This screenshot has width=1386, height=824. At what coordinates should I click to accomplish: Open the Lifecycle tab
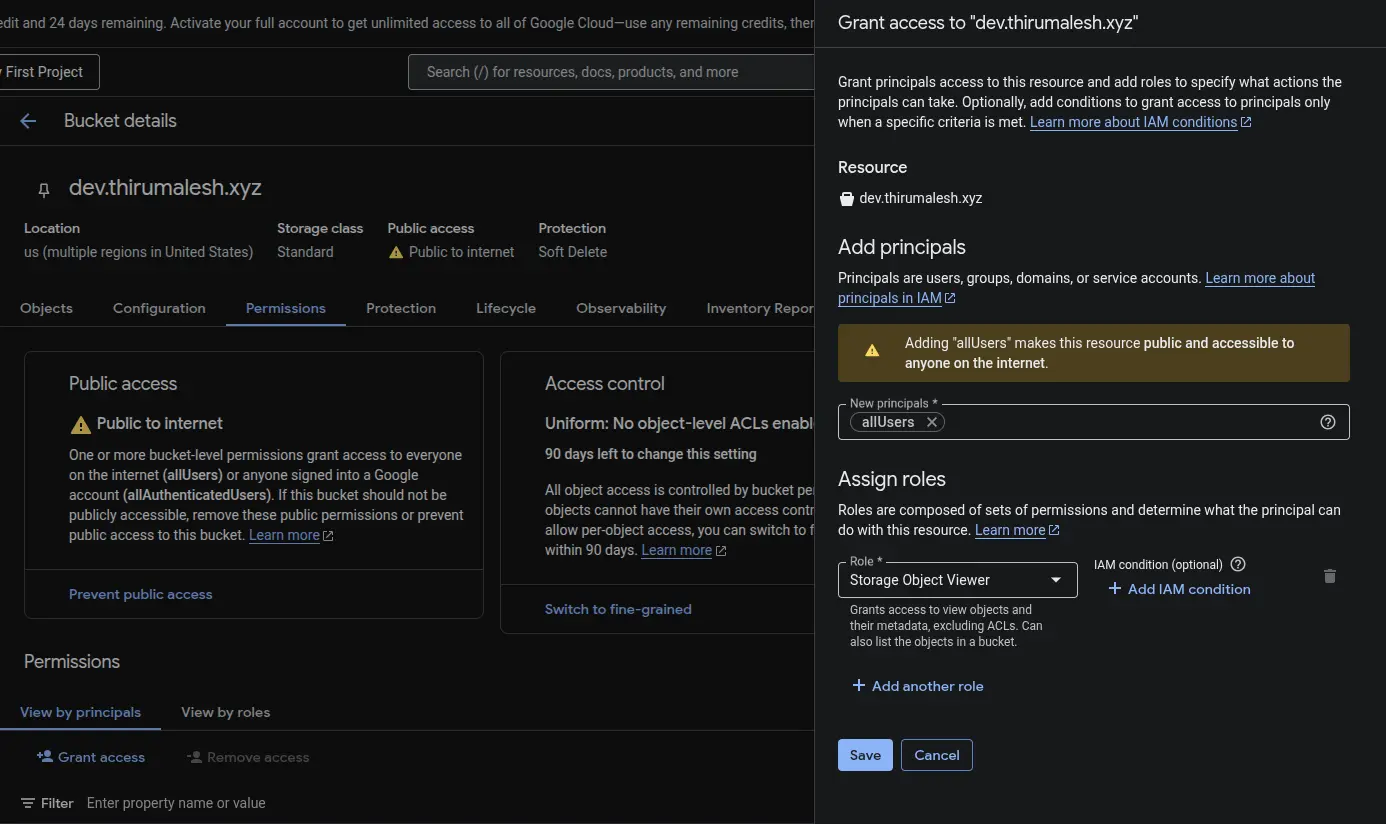click(505, 308)
